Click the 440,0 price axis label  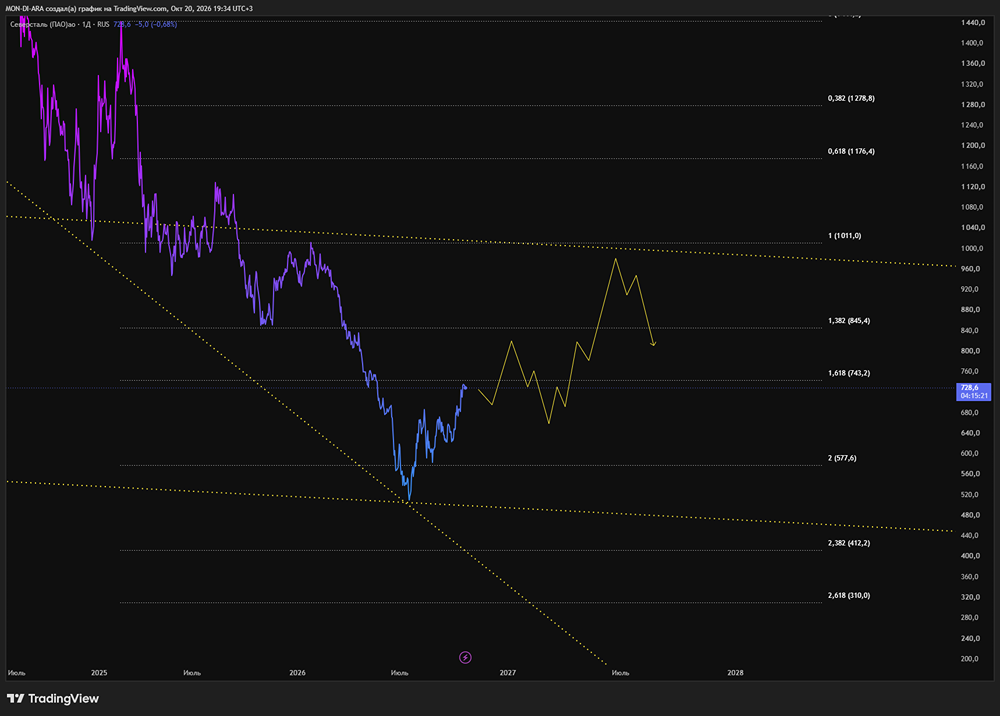click(x=970, y=536)
